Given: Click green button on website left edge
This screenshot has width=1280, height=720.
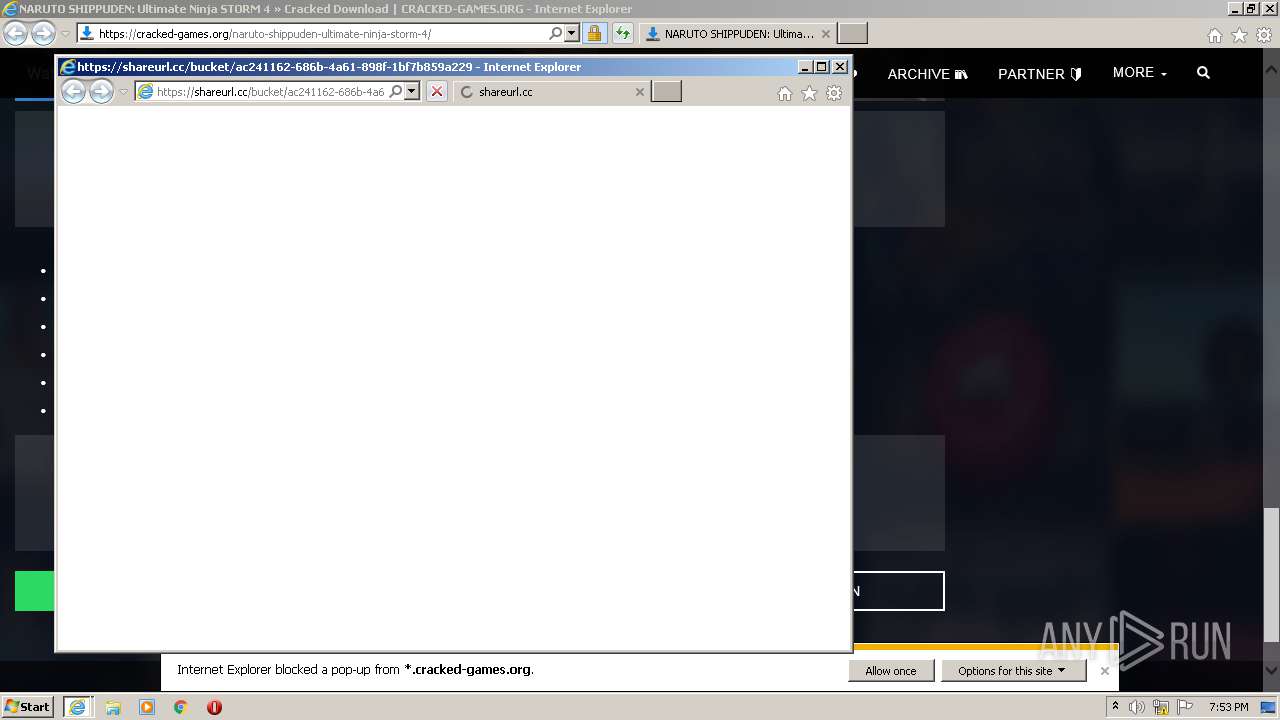Looking at the screenshot, I should tap(34, 591).
